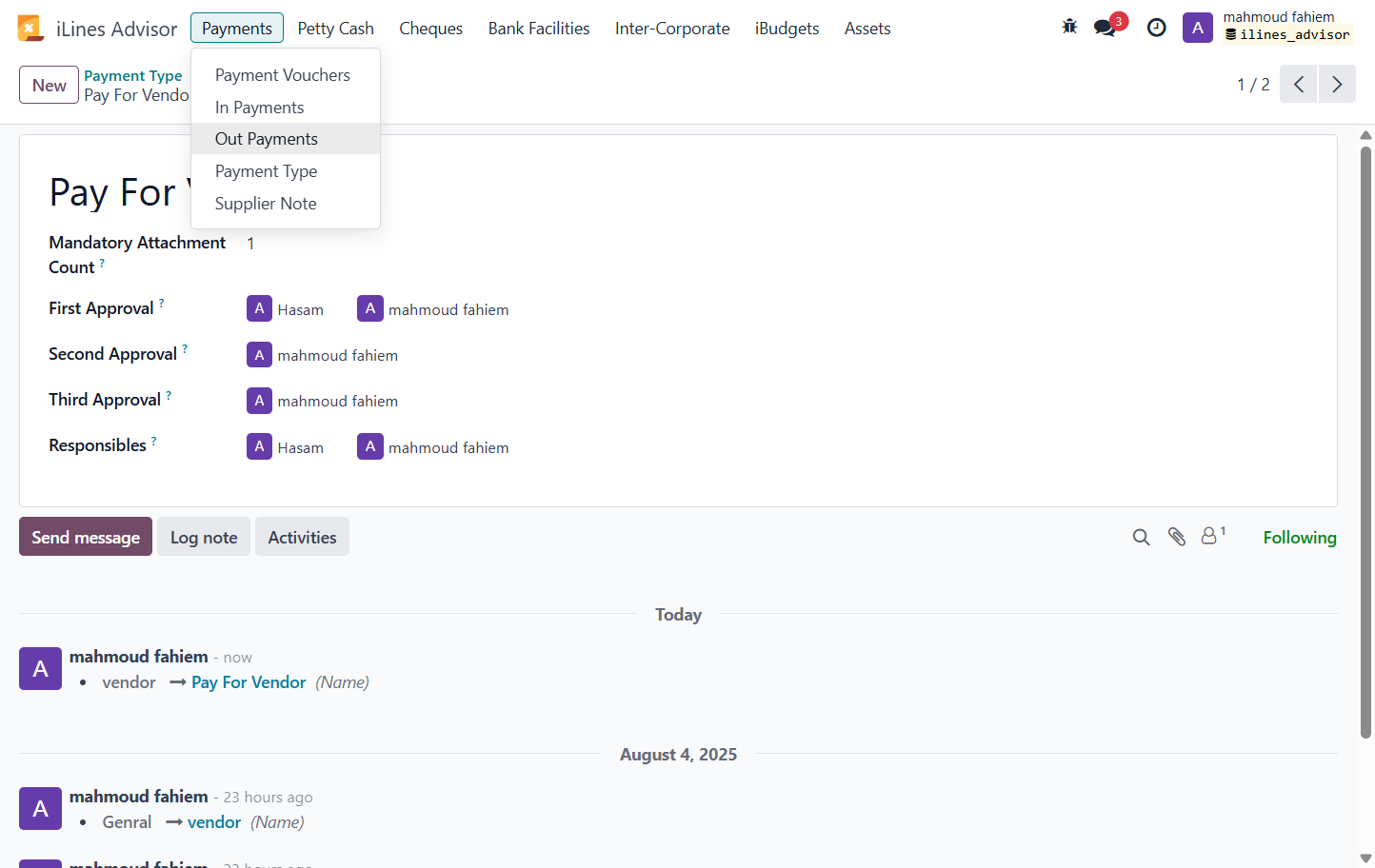Open the activities clock icon
1375x868 pixels.
point(1156,28)
